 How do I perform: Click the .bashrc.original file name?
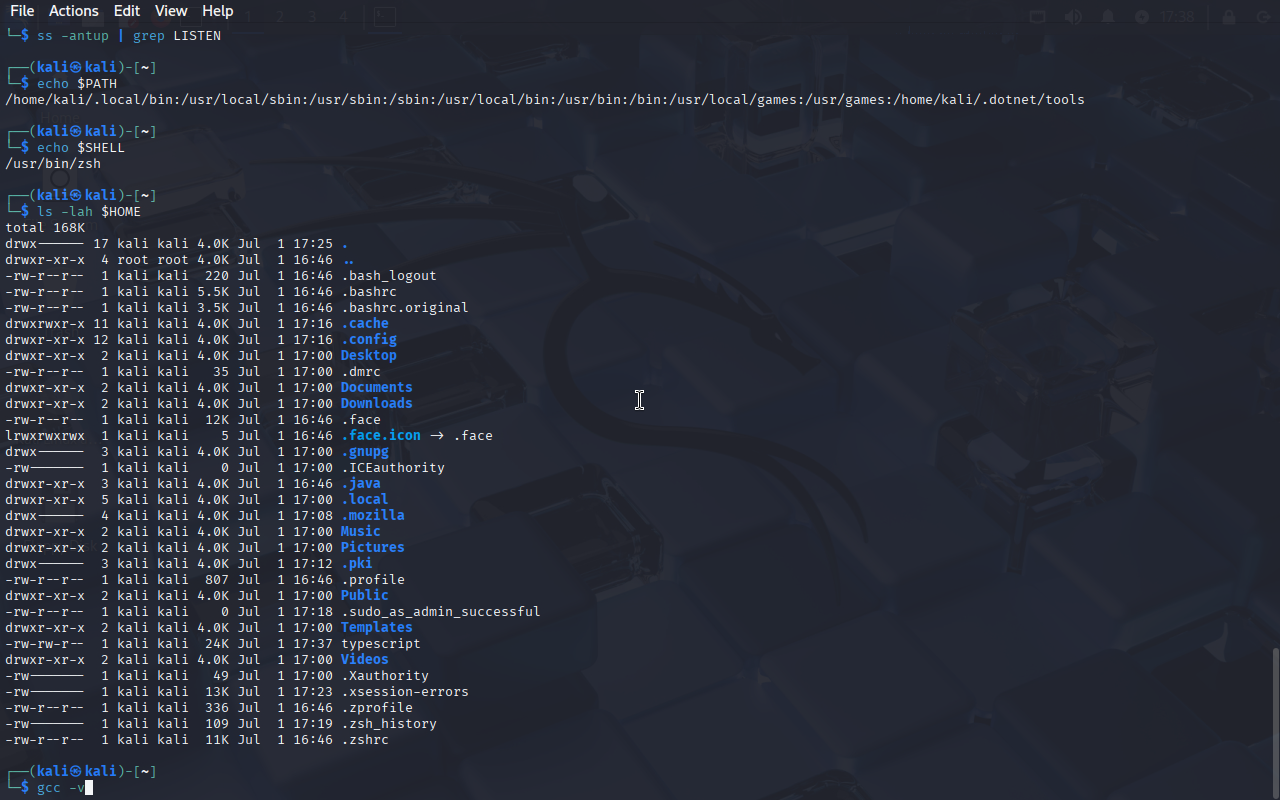[405, 308]
